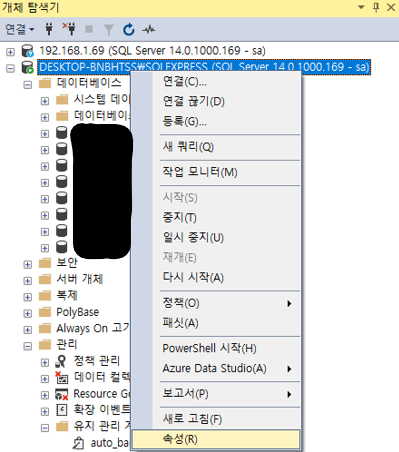This screenshot has width=399, height=452.
Task: Click the pin icon of Object Explorer panel
Action: tap(376, 7)
